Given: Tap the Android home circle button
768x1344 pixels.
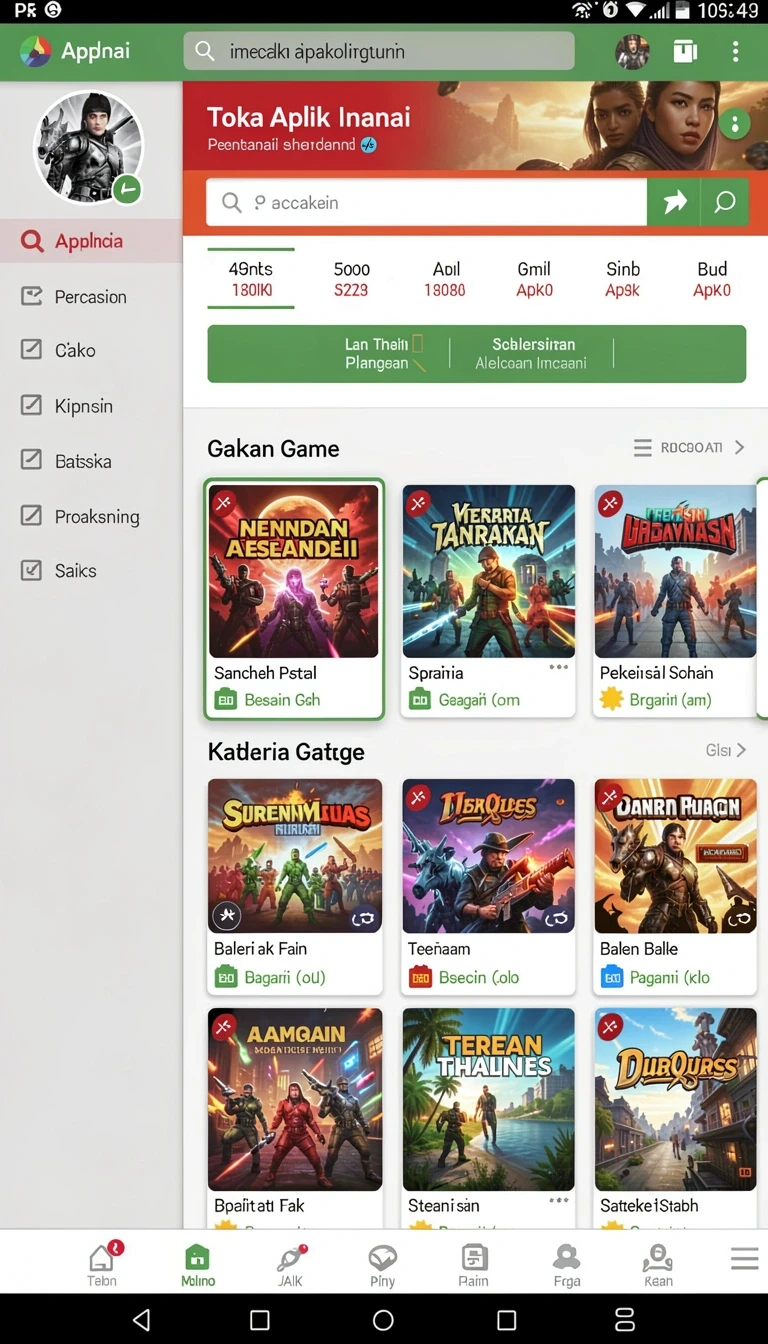Looking at the screenshot, I should [383, 1320].
